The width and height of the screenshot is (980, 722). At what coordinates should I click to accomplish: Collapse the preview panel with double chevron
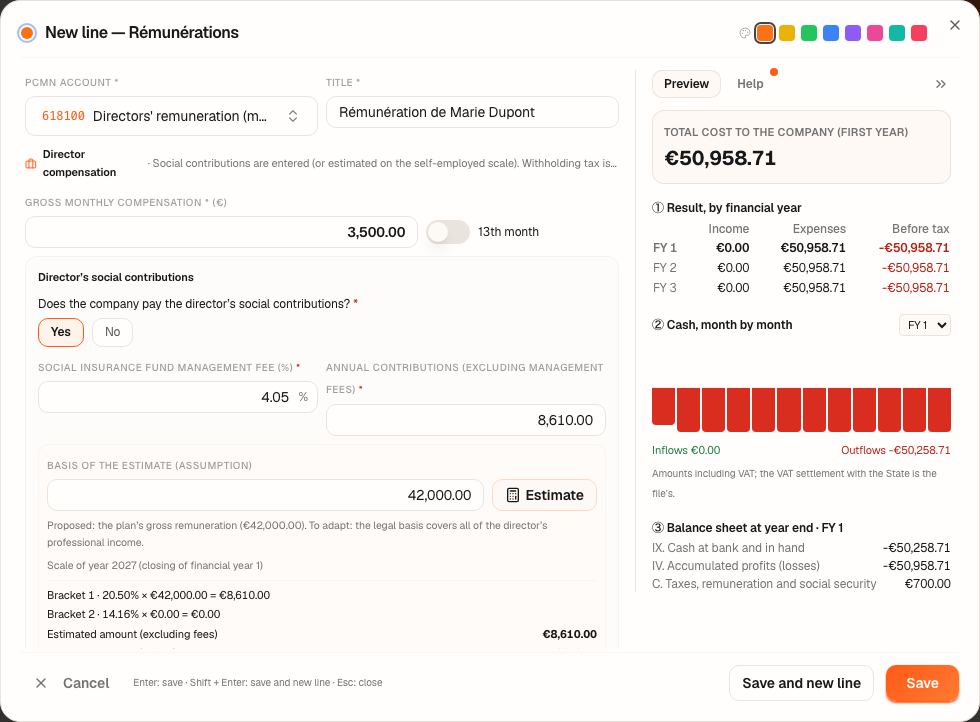click(x=940, y=84)
